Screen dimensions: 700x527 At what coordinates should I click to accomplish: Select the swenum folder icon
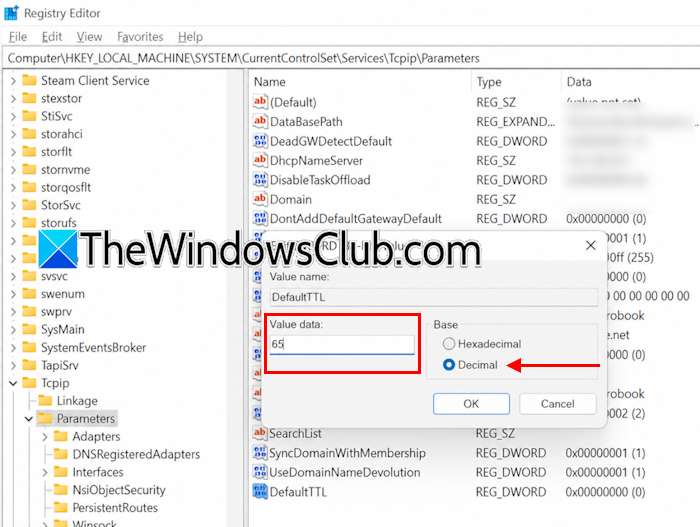tap(29, 294)
